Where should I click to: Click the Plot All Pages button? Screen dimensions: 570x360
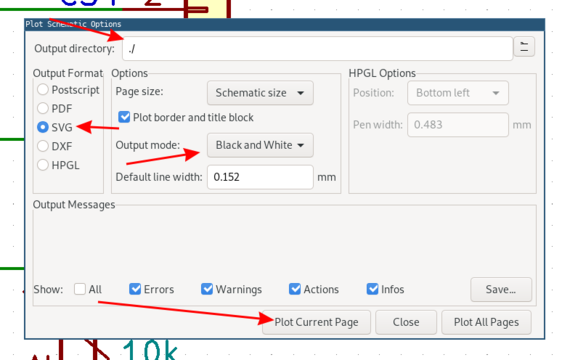tap(486, 322)
